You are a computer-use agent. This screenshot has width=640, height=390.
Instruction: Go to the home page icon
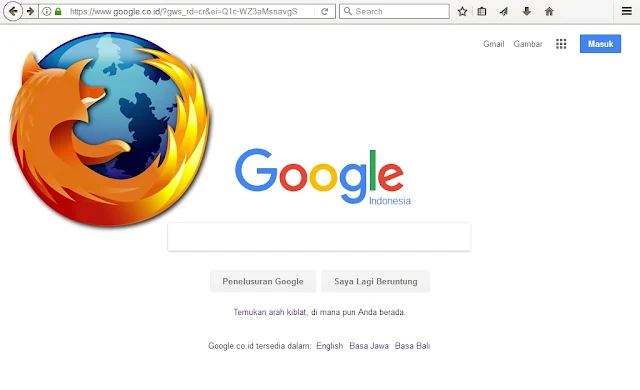click(549, 11)
